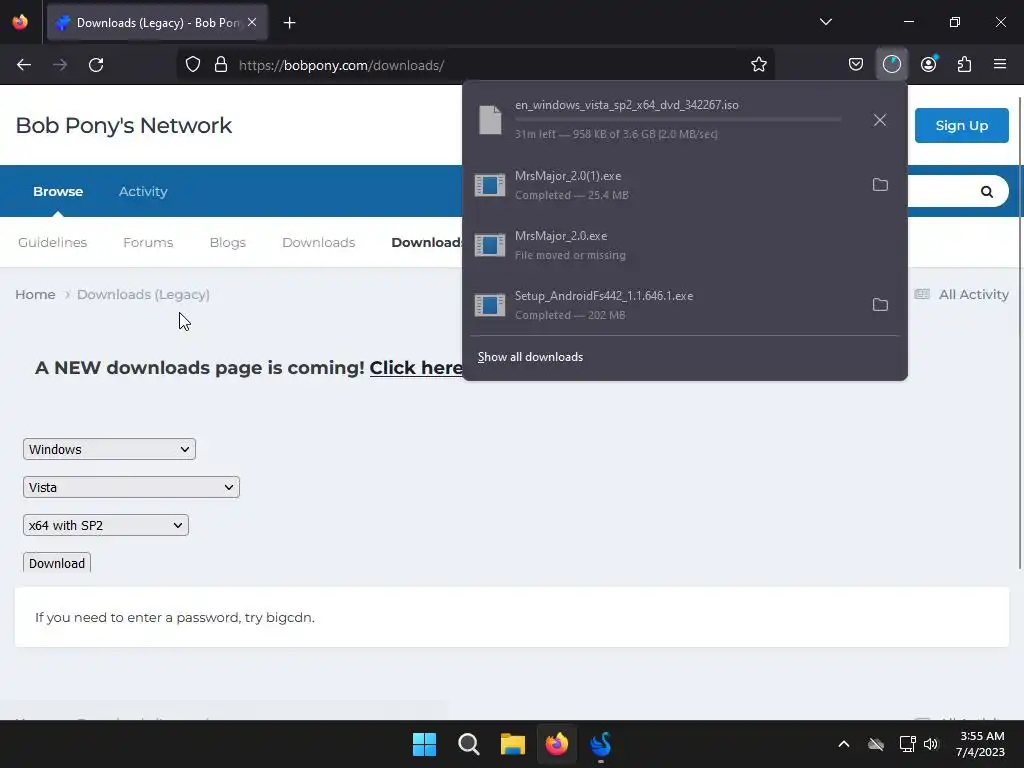Cancel the en_windows_vista_sp2 iso download
Screen dimensions: 1024x768
[x=880, y=120]
